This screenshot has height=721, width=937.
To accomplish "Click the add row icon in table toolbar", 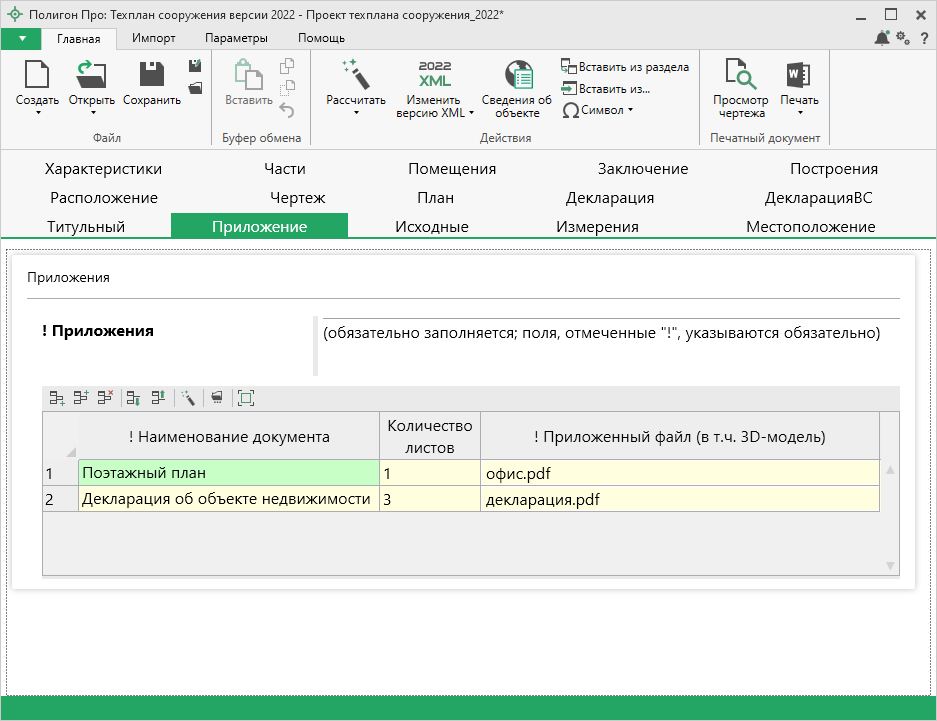I will click(58, 398).
